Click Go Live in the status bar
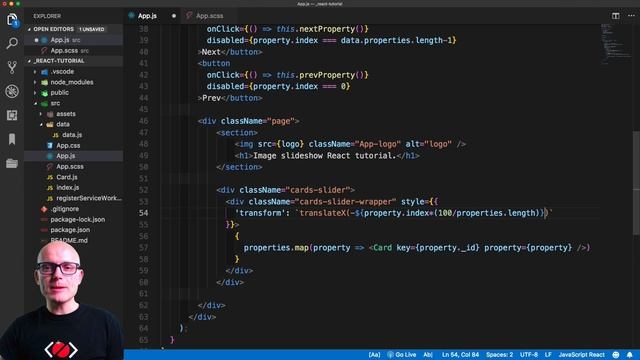This screenshot has height=360, width=640. (402, 355)
